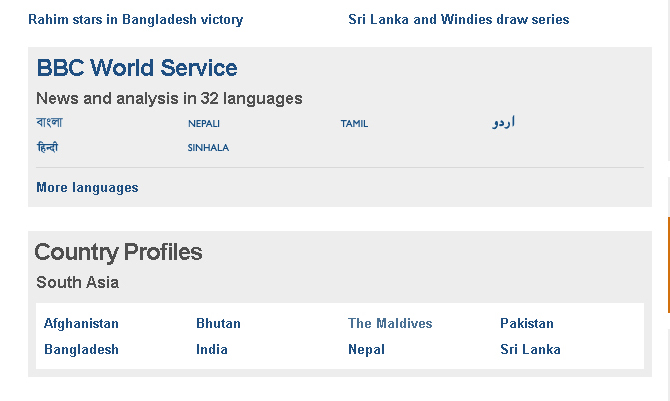Click the Country Profiles heading

118,252
